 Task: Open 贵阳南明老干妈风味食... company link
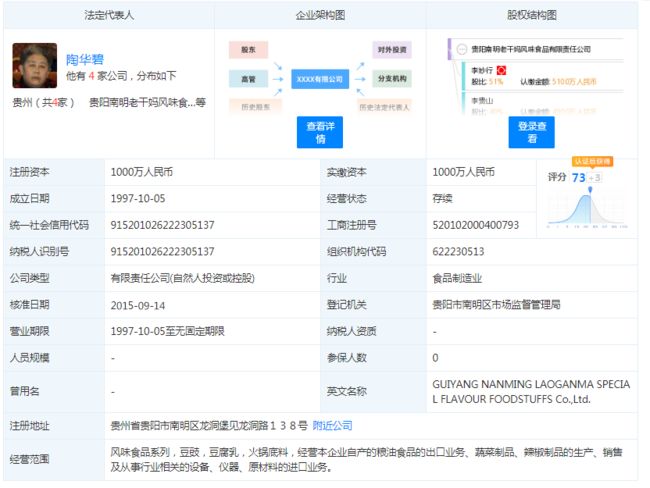[x=148, y=102]
